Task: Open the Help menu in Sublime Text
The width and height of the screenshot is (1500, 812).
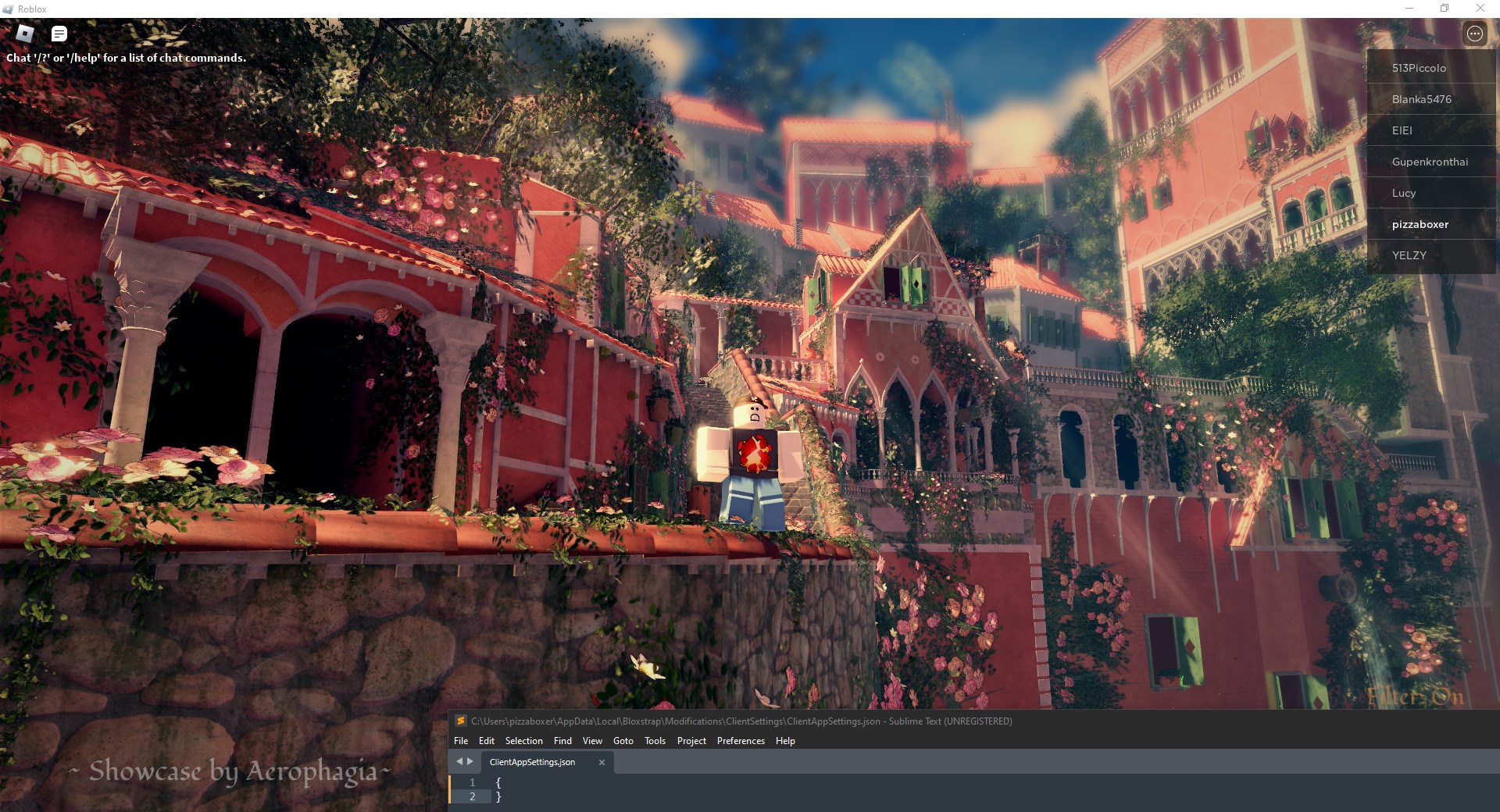Action: [785, 741]
